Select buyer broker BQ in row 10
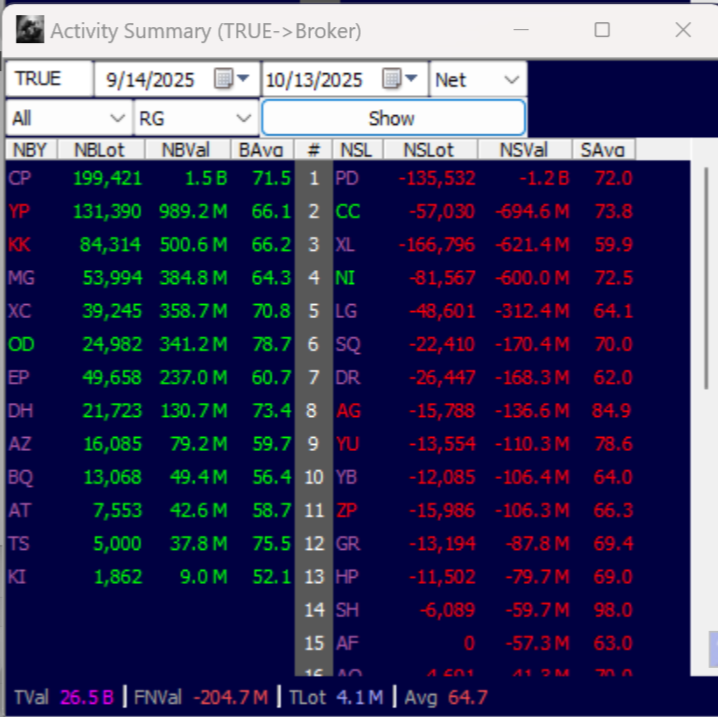718x717 pixels. pos(21,477)
